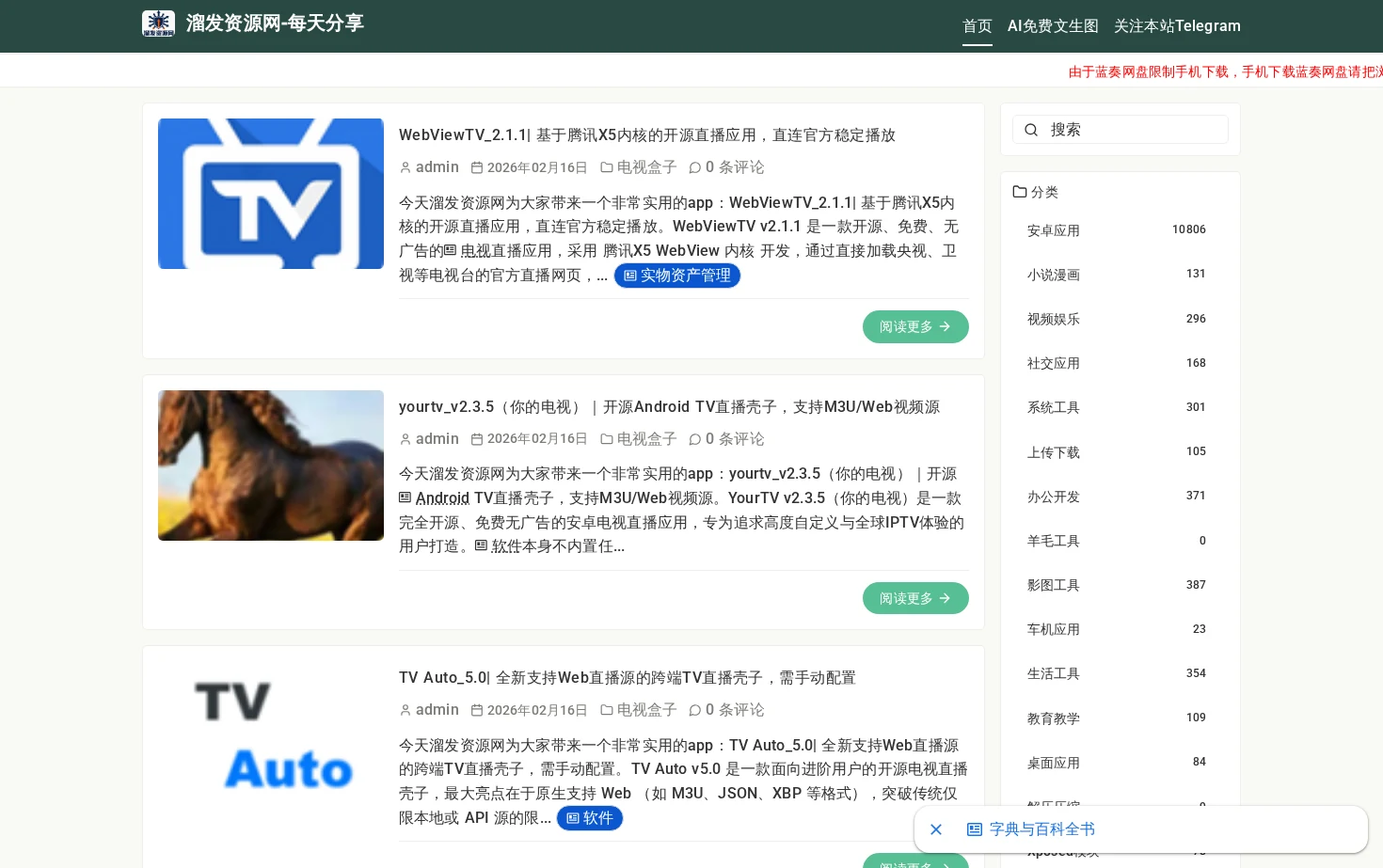Open 办公开发 category
Viewport: 1383px width, 868px height.
point(1054,497)
